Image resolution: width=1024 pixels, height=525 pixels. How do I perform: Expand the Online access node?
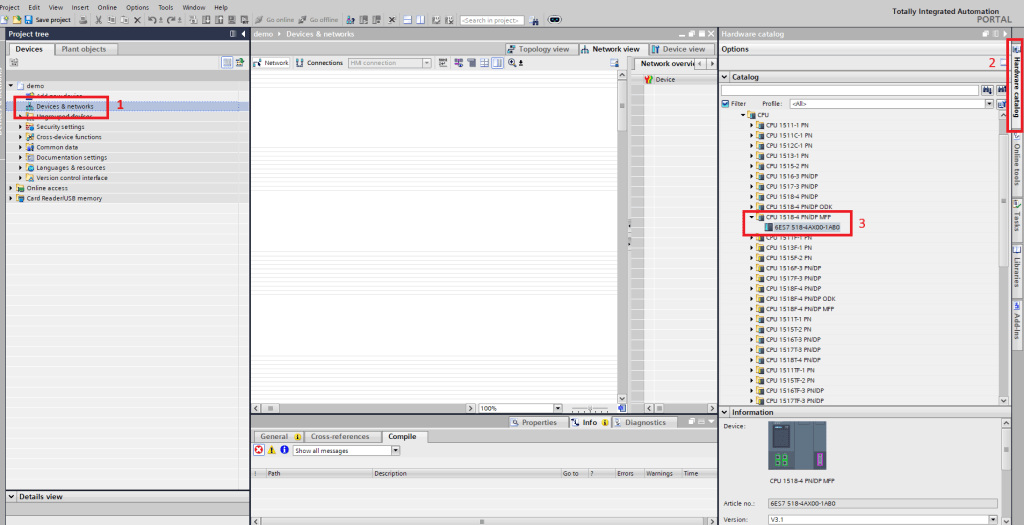point(11,188)
